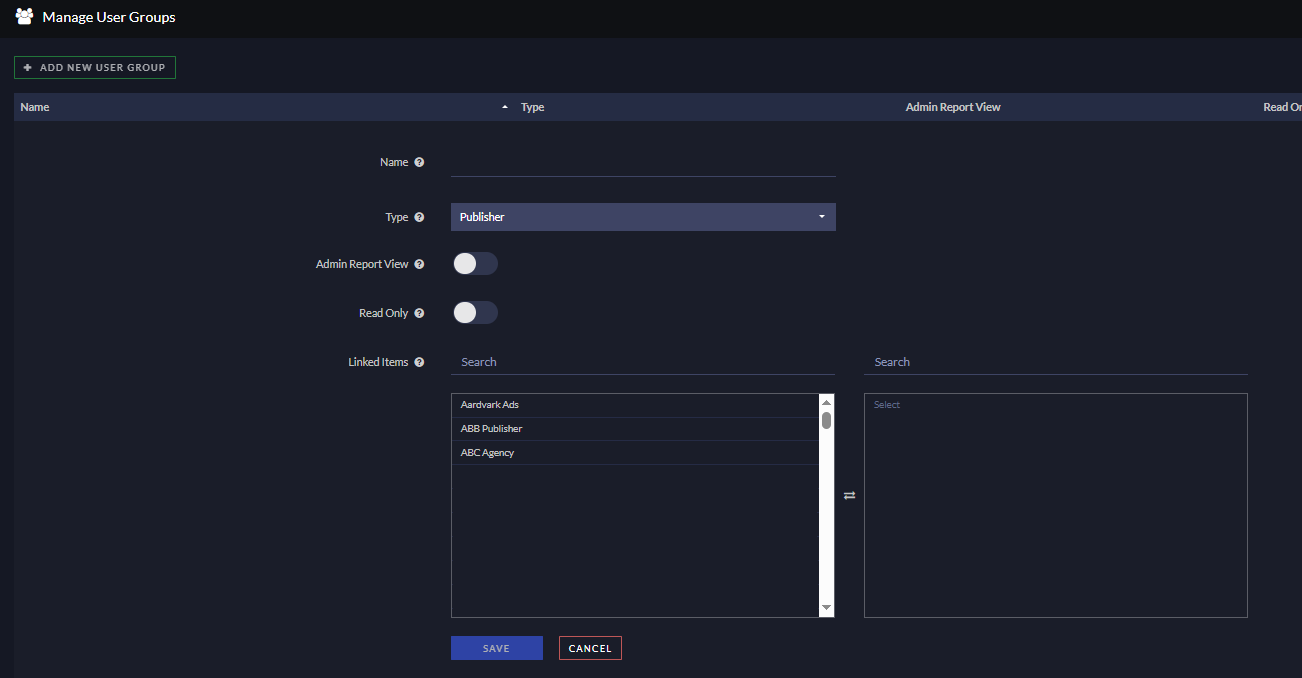Image resolution: width=1302 pixels, height=678 pixels.
Task: Sort by the Type column header
Action: click(x=533, y=107)
